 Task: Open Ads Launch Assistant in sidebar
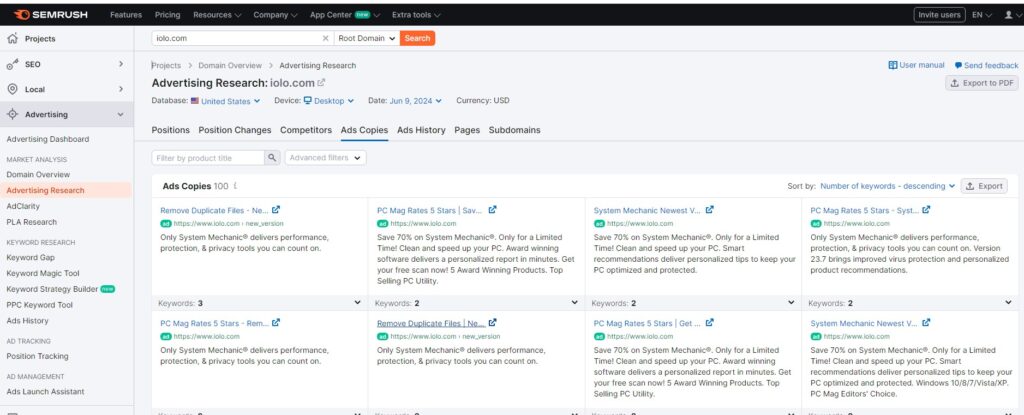coord(45,391)
